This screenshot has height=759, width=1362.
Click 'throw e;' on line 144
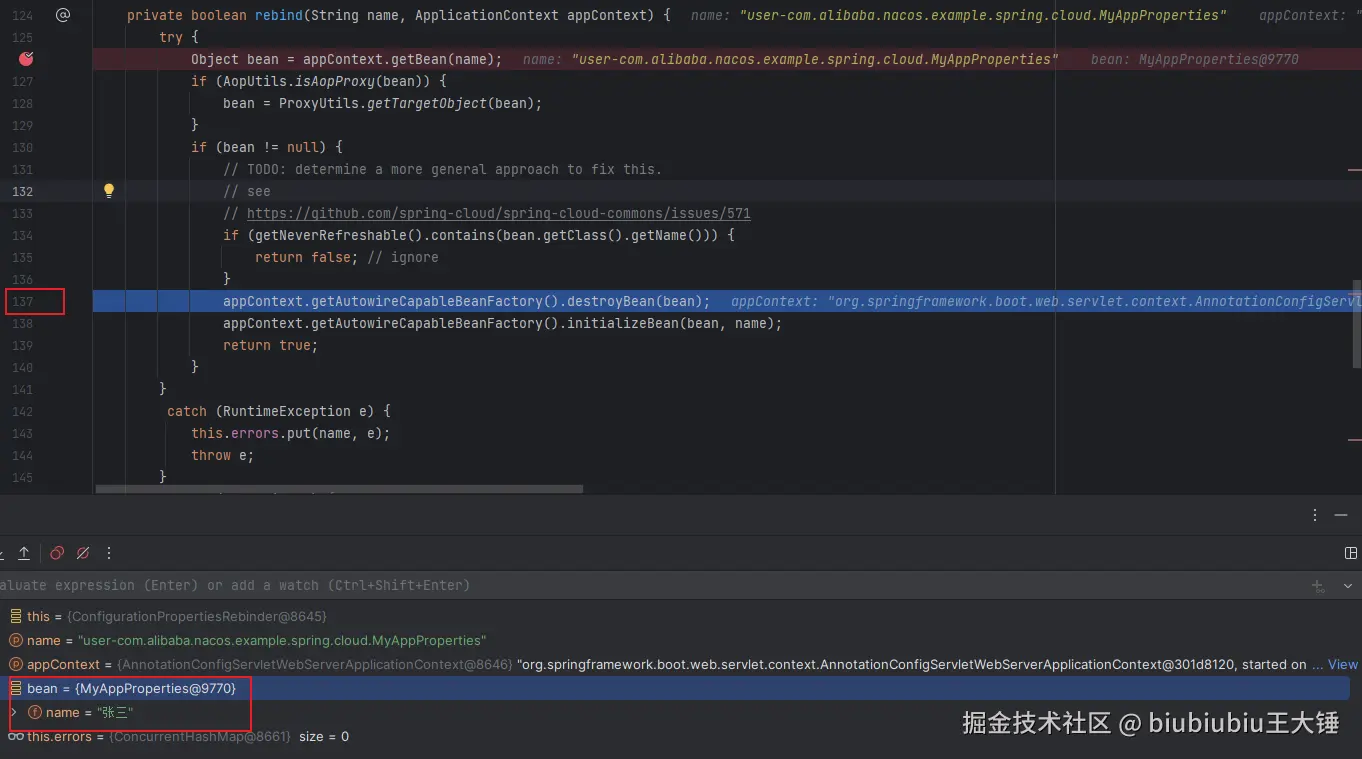[x=222, y=455]
